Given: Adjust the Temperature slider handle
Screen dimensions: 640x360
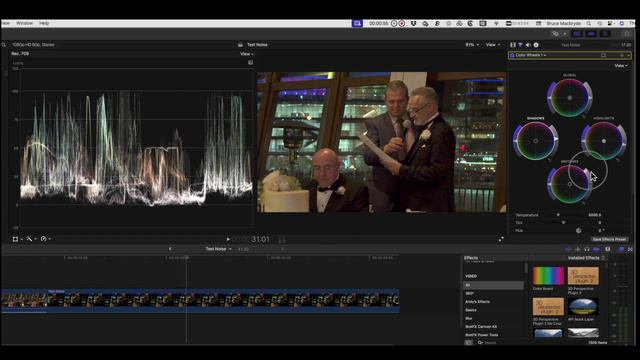Looking at the screenshot, I should (x=558, y=215).
